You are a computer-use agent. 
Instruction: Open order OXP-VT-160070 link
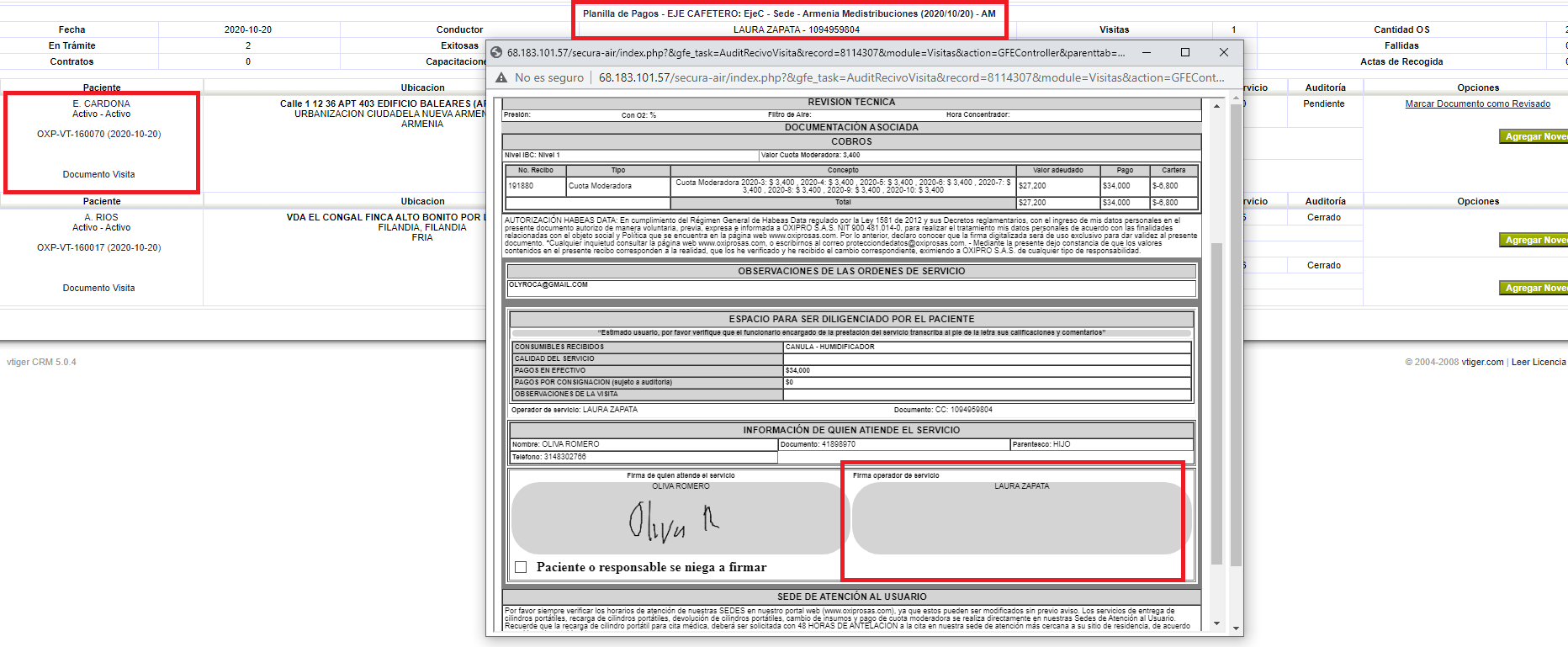pos(98,134)
